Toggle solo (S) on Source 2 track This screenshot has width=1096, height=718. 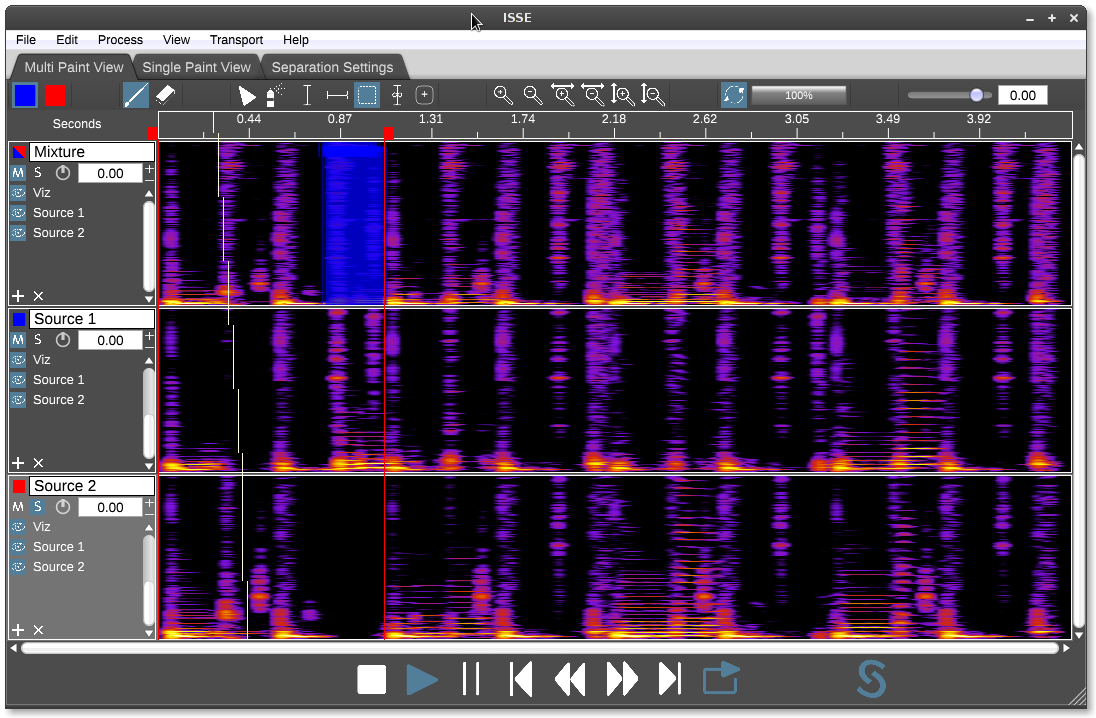[x=38, y=507]
